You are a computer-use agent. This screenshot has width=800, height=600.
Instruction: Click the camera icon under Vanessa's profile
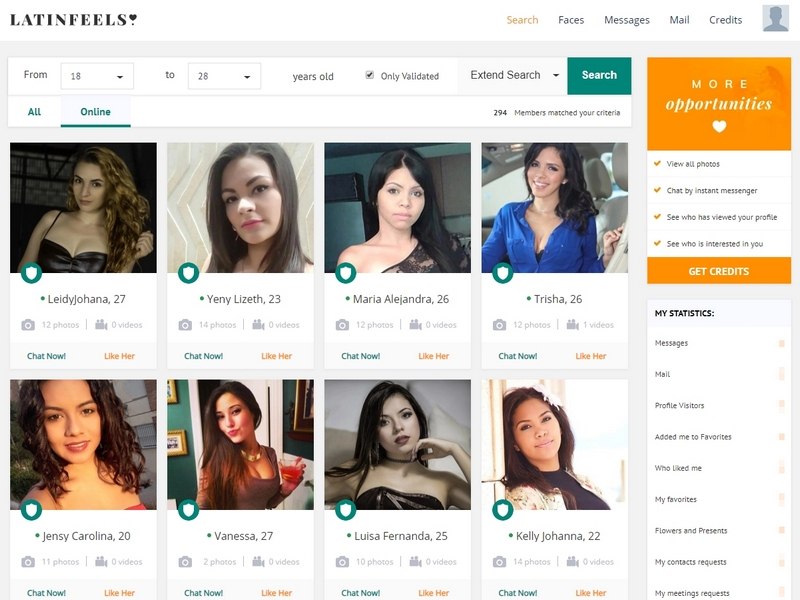click(x=185, y=562)
